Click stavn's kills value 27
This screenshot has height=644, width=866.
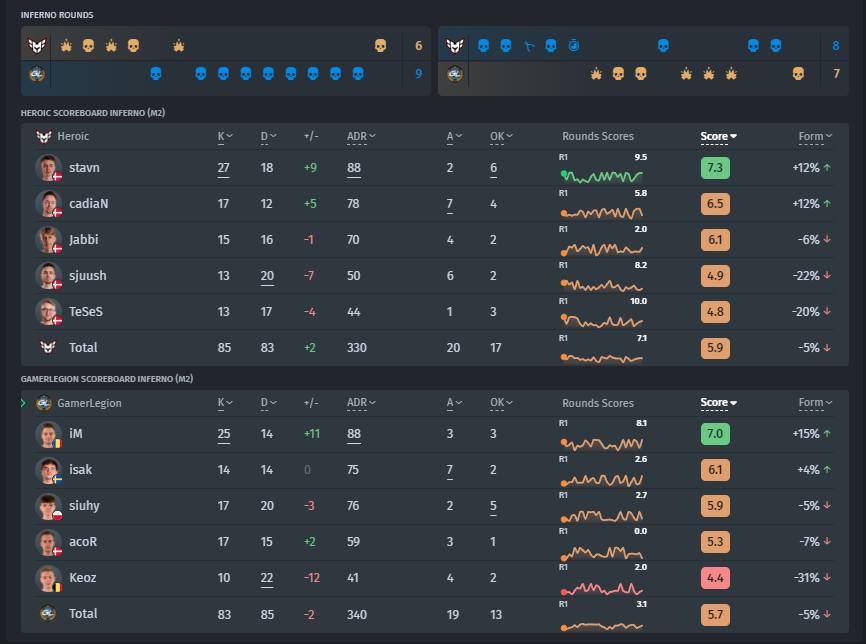point(223,168)
